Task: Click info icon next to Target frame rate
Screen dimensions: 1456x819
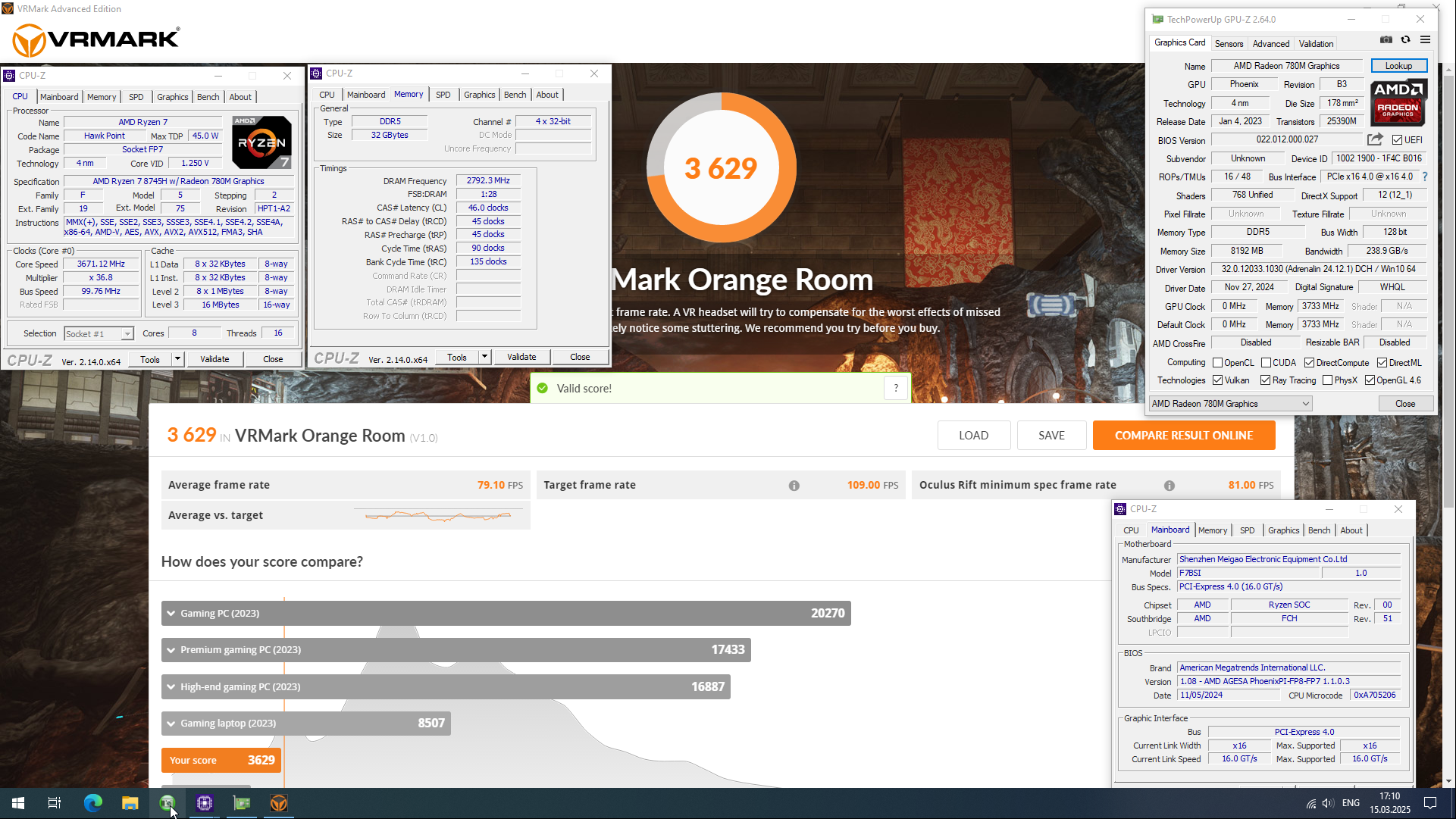Action: (794, 486)
